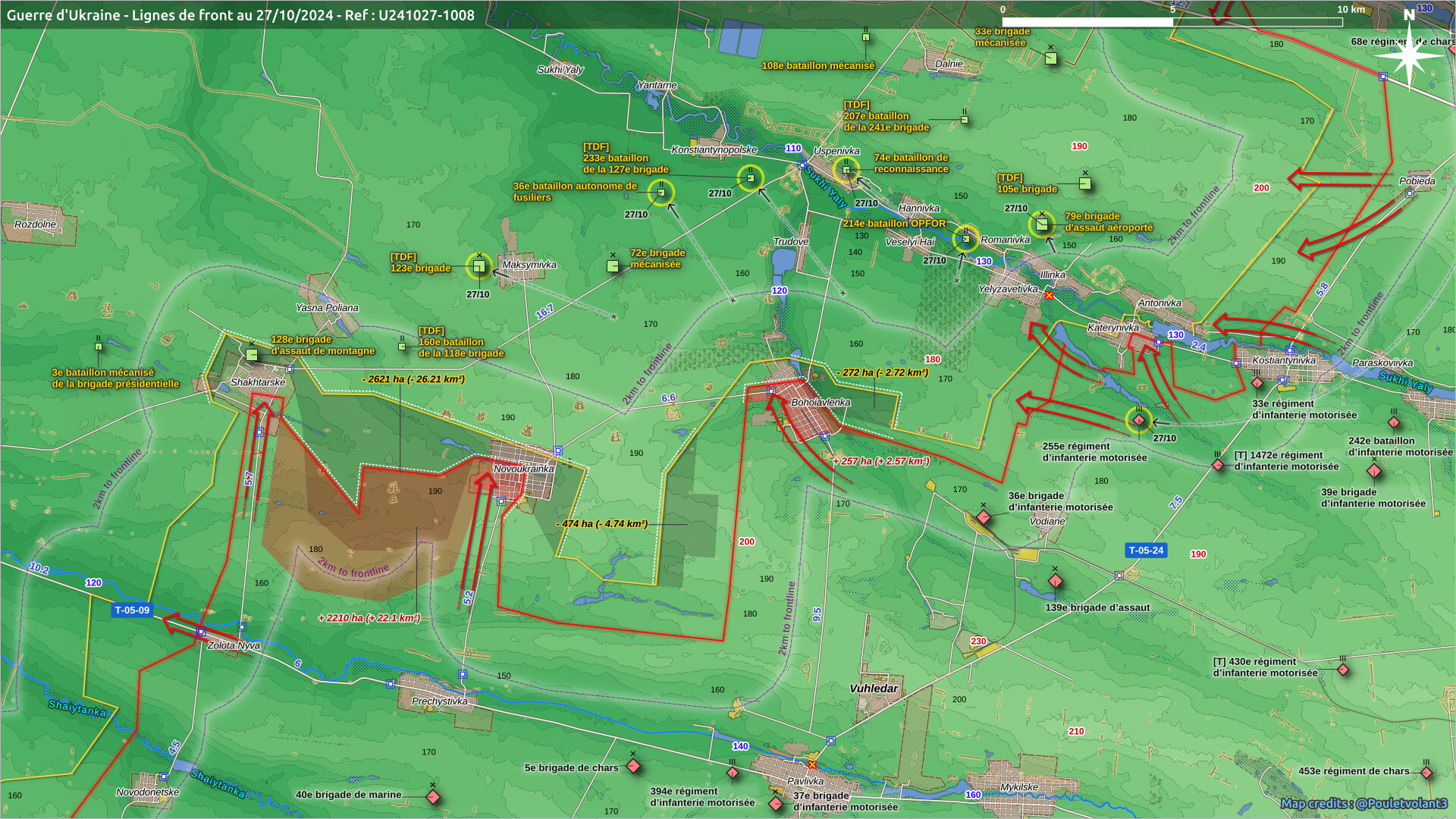Click the 453e régiment de chars marker
The width and height of the screenshot is (1456, 819).
(x=1426, y=773)
